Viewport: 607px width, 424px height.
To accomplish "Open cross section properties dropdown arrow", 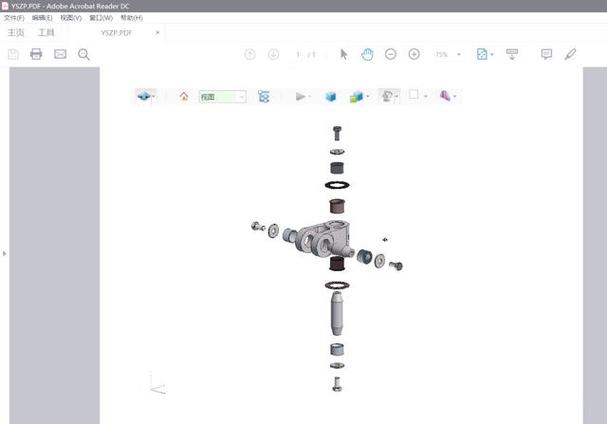I will (455, 96).
